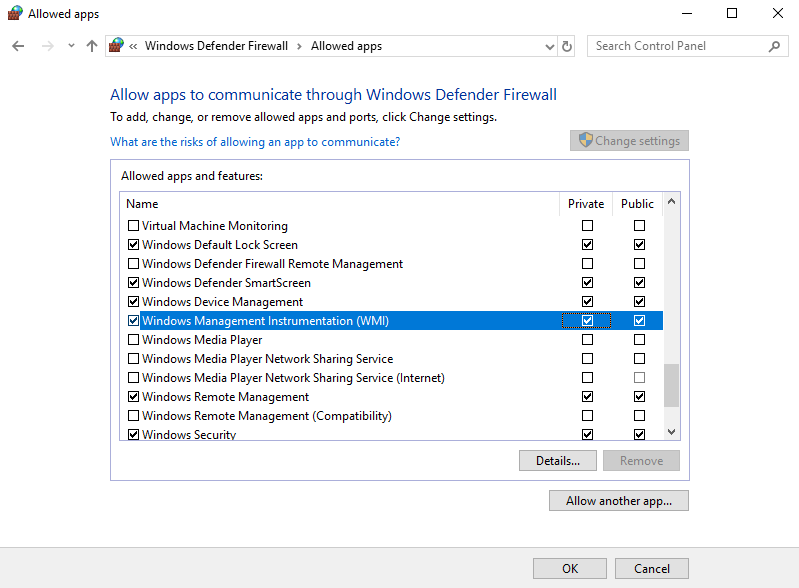Select the Virtual Machine Monitoring row text
Viewport: 799px width, 588px height.
pos(215,226)
